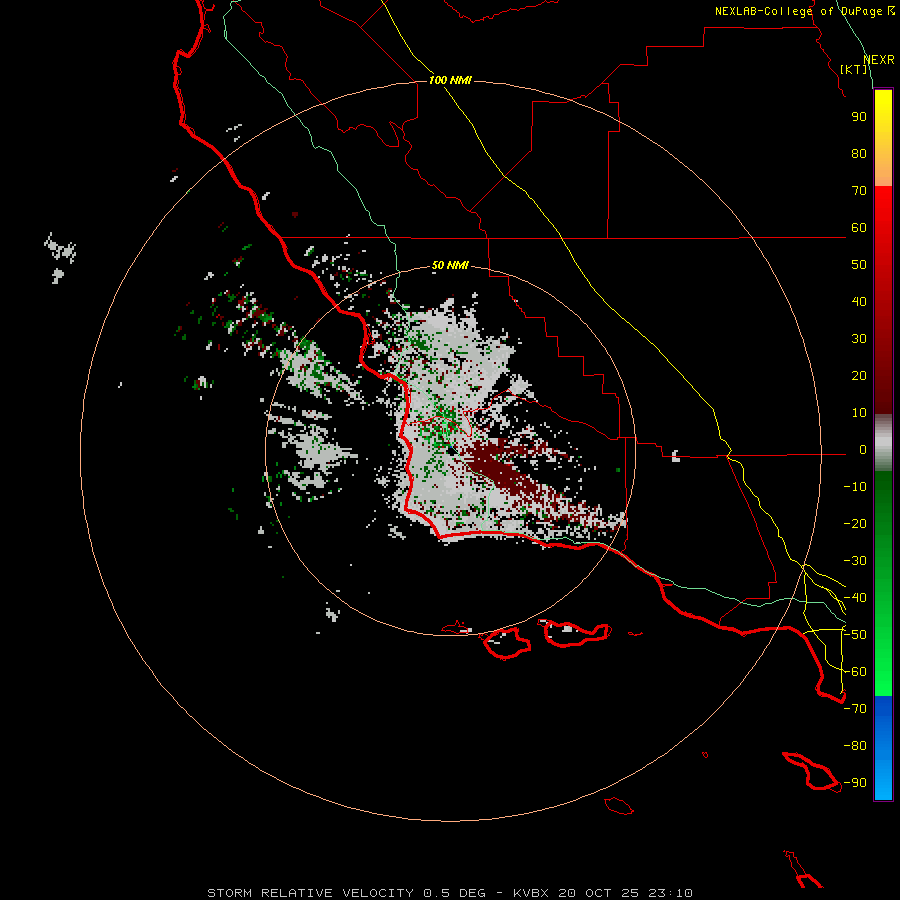900x900 pixels.
Task: Click the -10 knot scale label
Action: pos(855,487)
